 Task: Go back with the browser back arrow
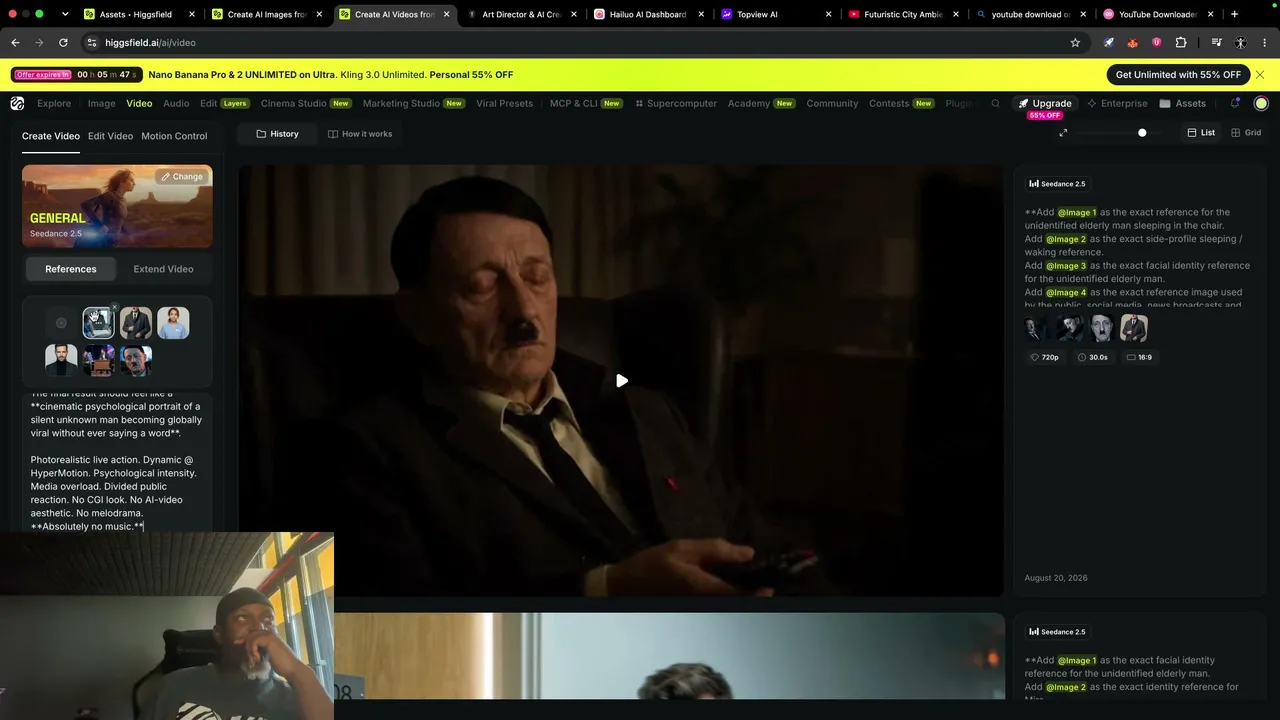(x=15, y=43)
